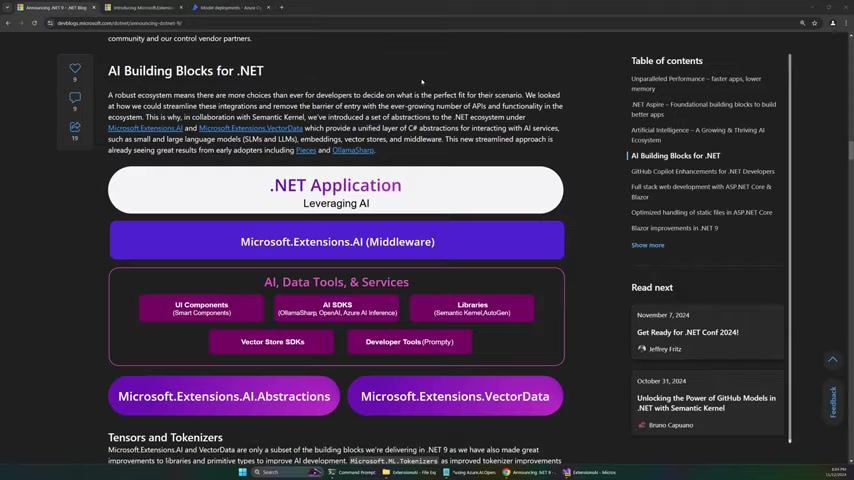
Task: Jump to Artificial Intelligence contents entry
Action: (698, 135)
